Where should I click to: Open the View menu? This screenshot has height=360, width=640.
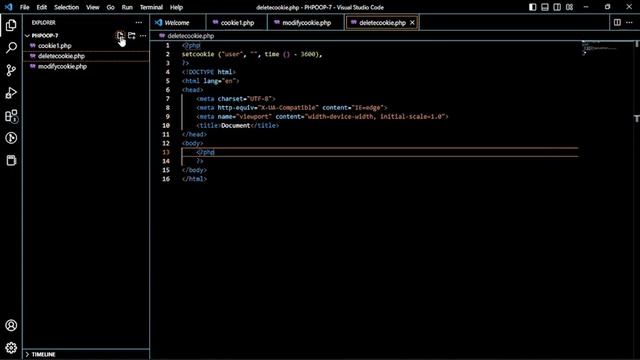pos(93,7)
